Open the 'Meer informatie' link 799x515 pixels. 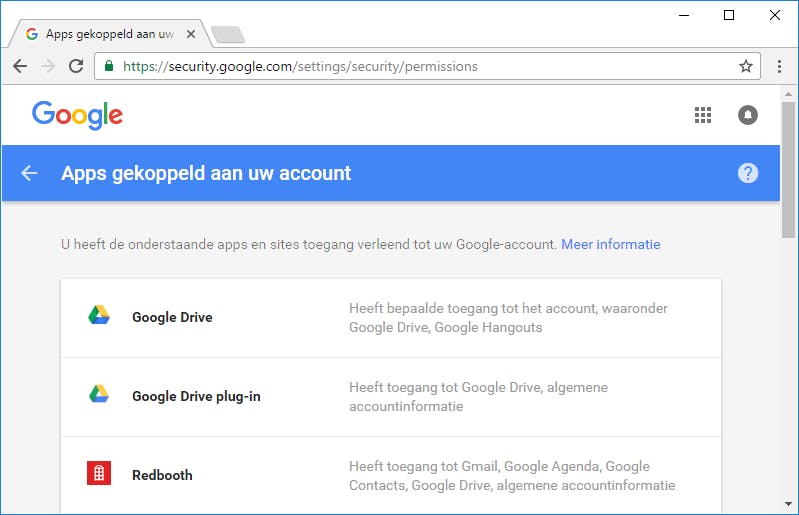610,244
